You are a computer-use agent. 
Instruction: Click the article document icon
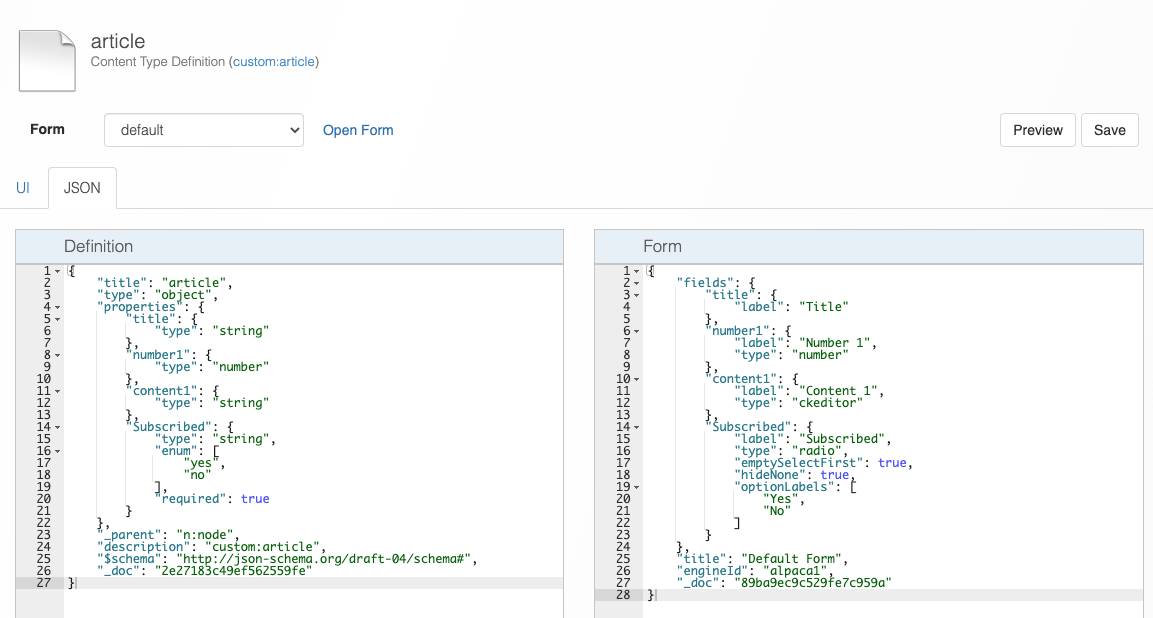(x=47, y=60)
